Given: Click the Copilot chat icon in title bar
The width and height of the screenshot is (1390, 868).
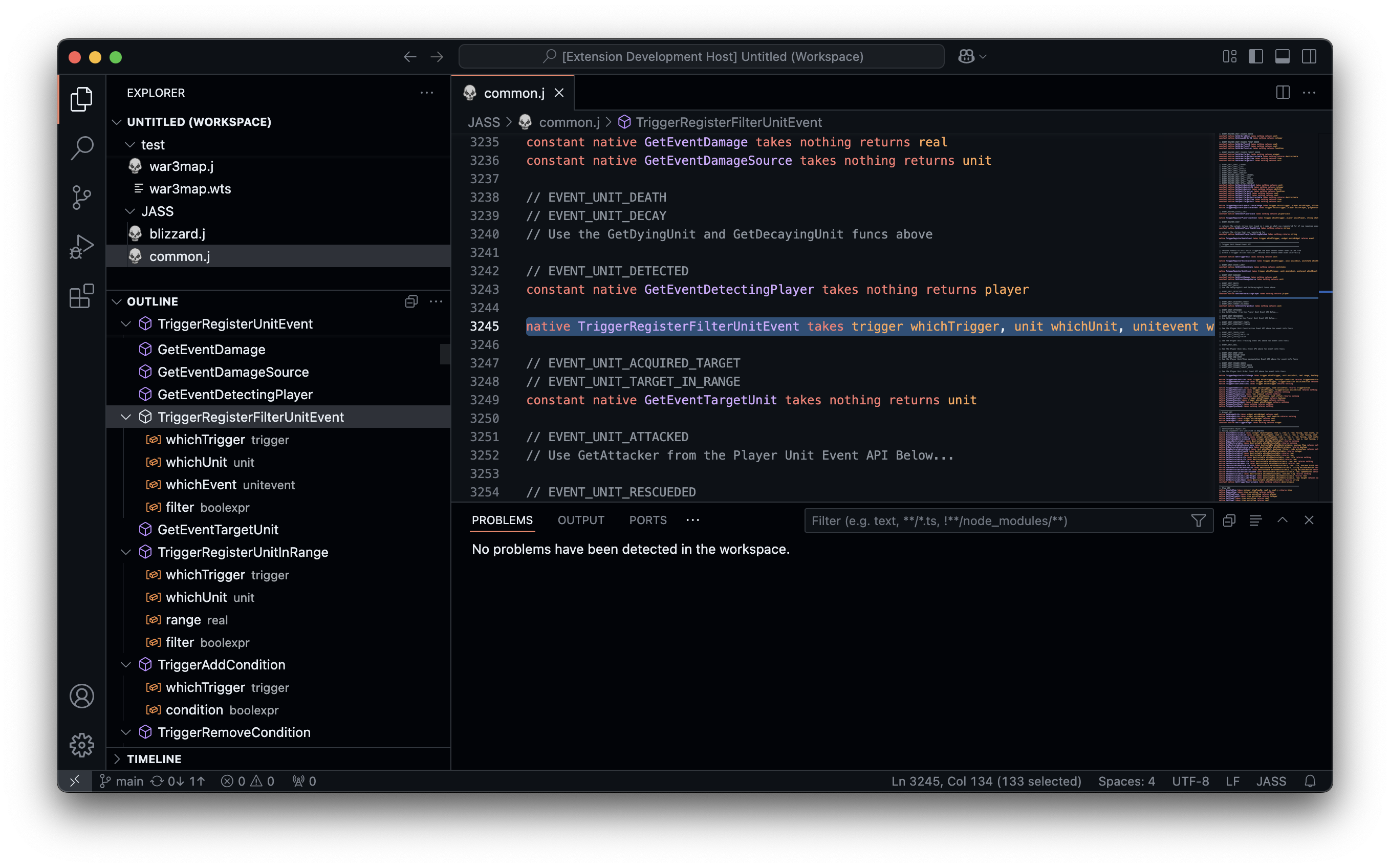Looking at the screenshot, I should pos(966,56).
